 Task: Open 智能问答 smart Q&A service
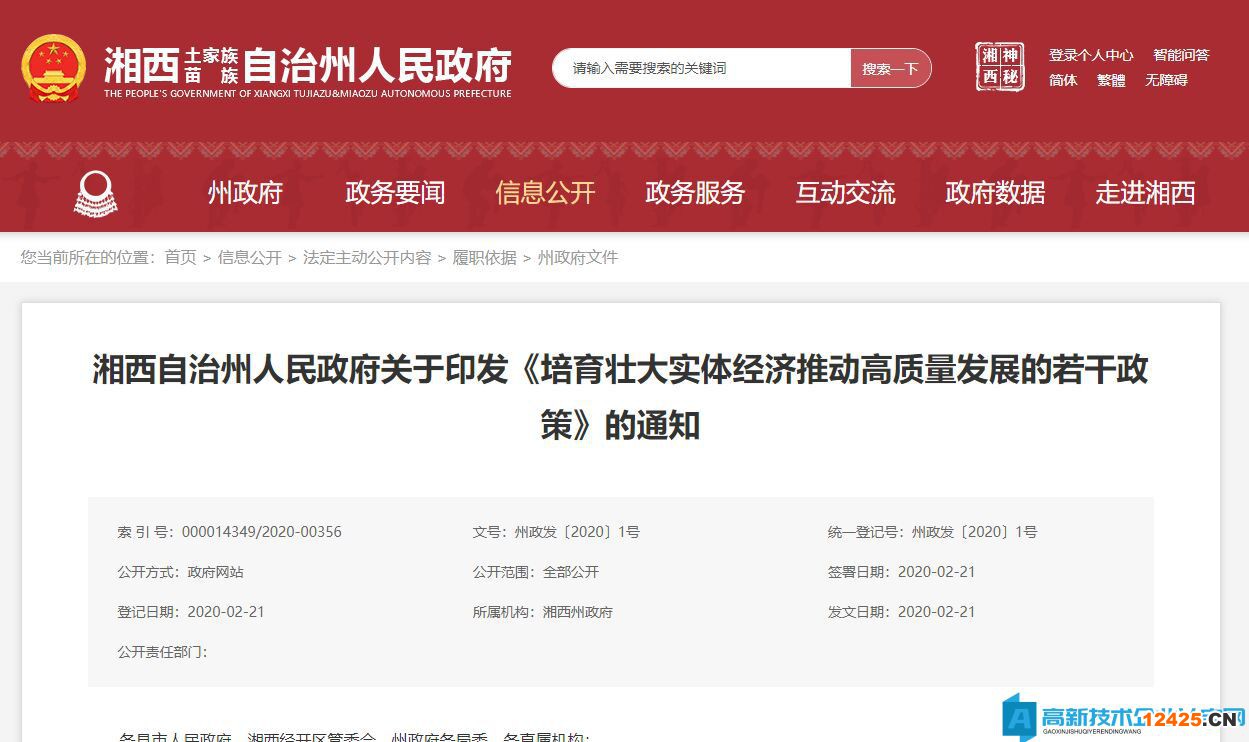click(1183, 55)
